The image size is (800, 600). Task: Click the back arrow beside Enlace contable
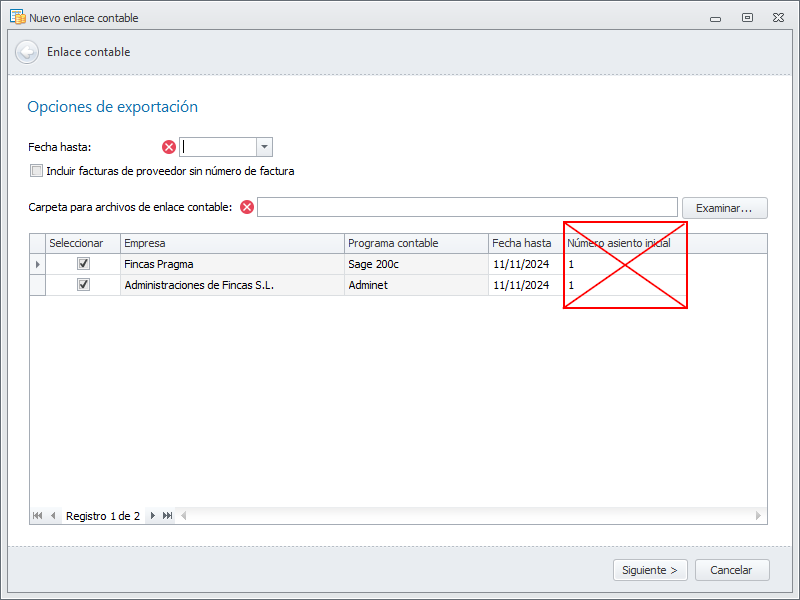(27, 52)
